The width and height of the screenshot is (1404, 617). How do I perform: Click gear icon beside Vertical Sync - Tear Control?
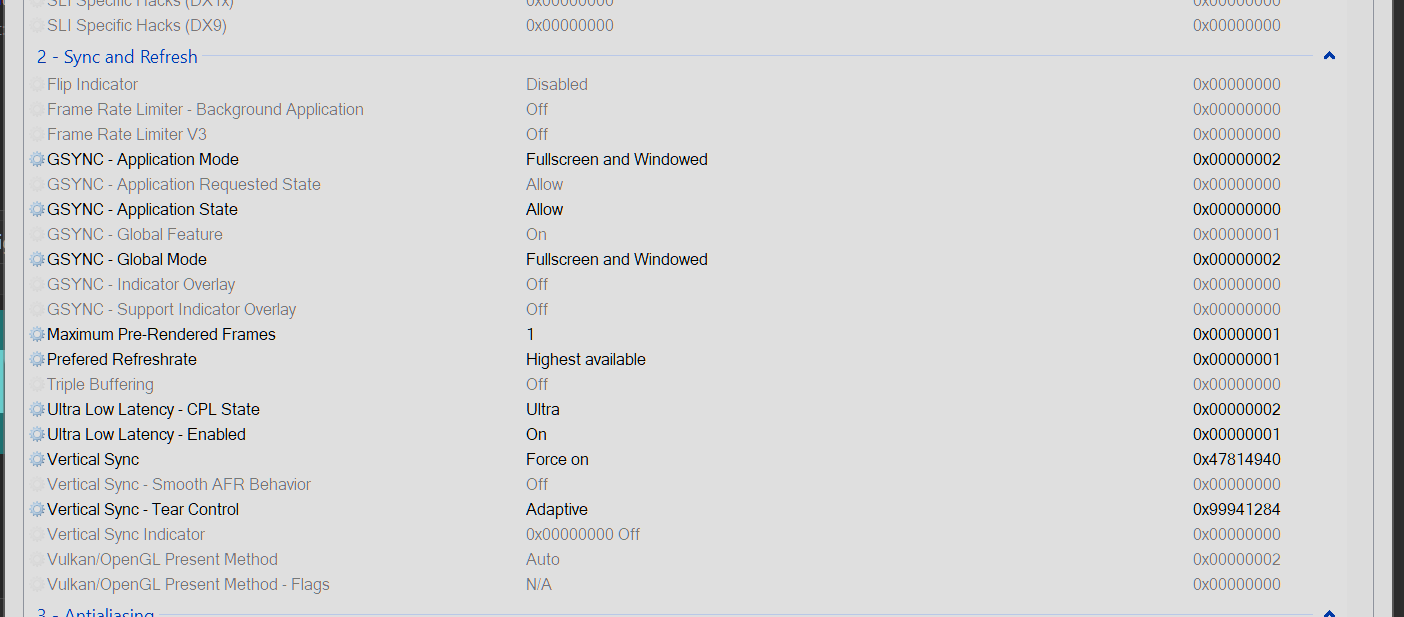[38, 510]
